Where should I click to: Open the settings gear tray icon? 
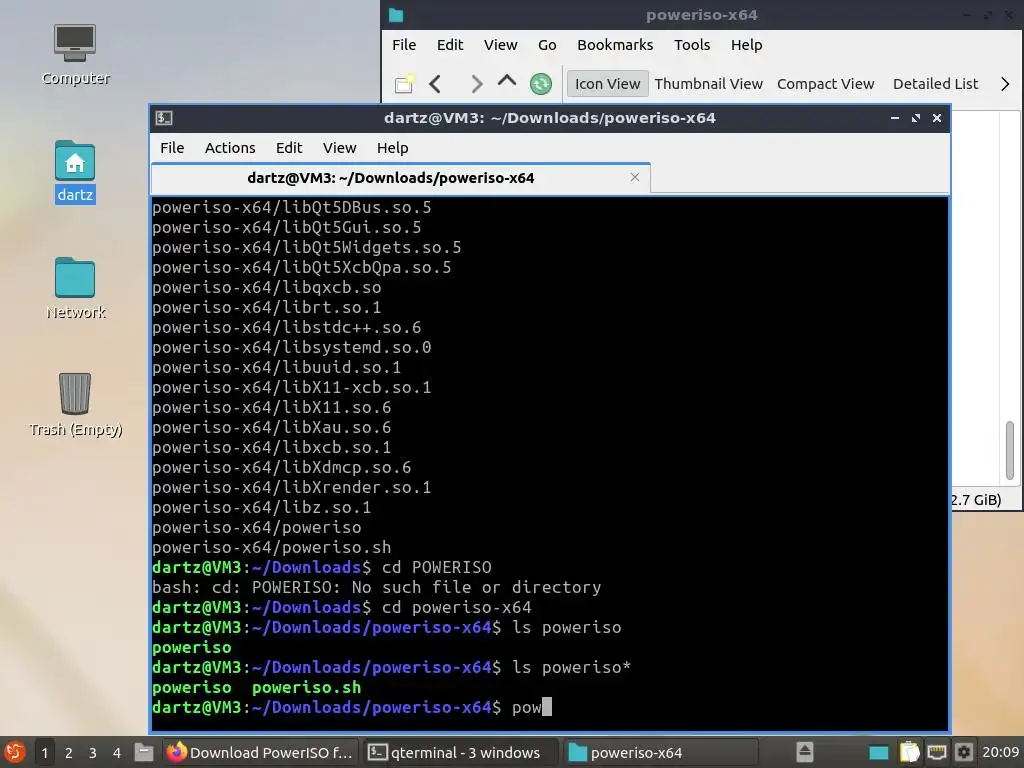click(x=964, y=752)
